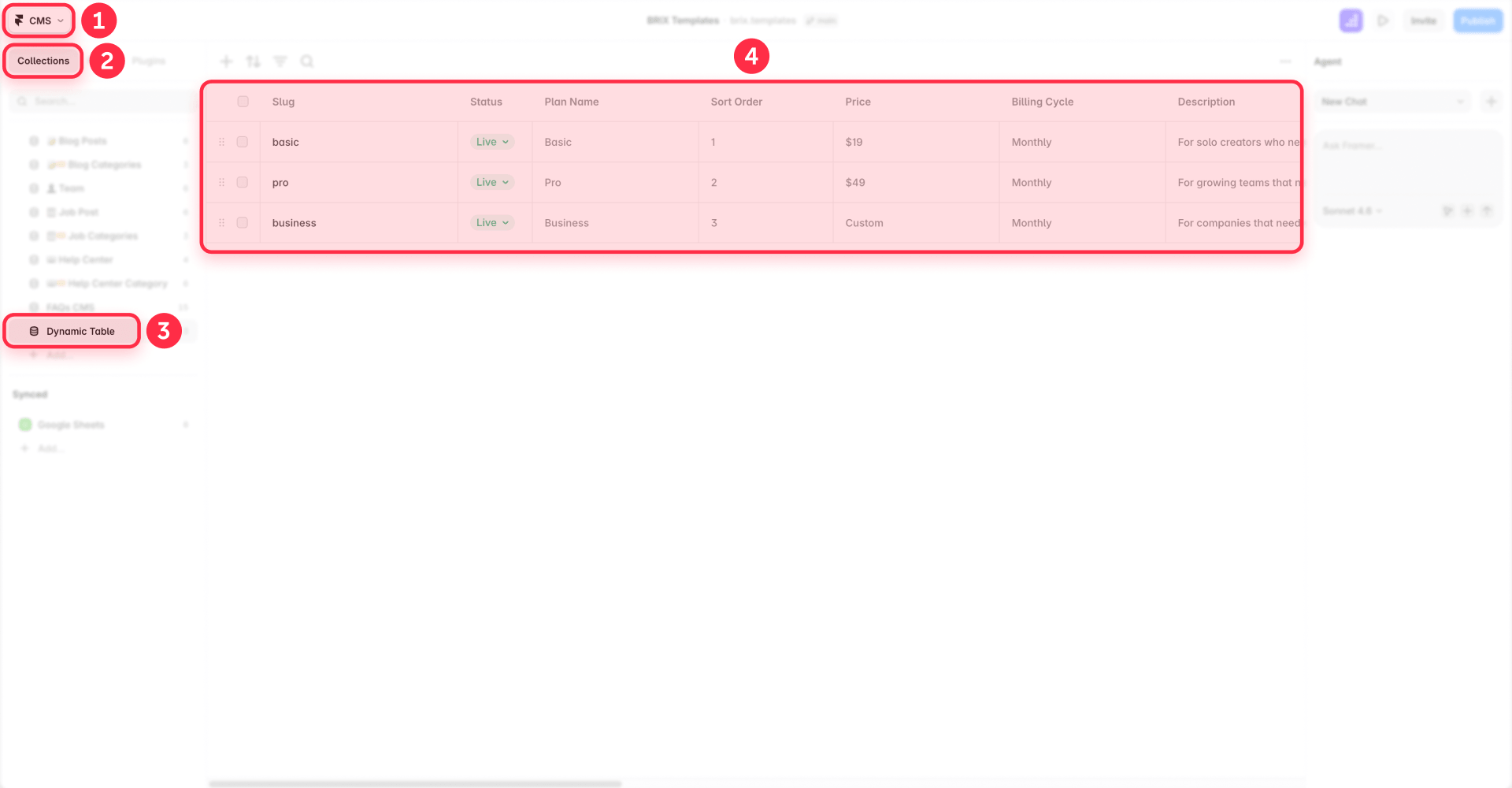Select the Monthly billing cell for pro
The image size is (1512, 788).
click(1083, 182)
